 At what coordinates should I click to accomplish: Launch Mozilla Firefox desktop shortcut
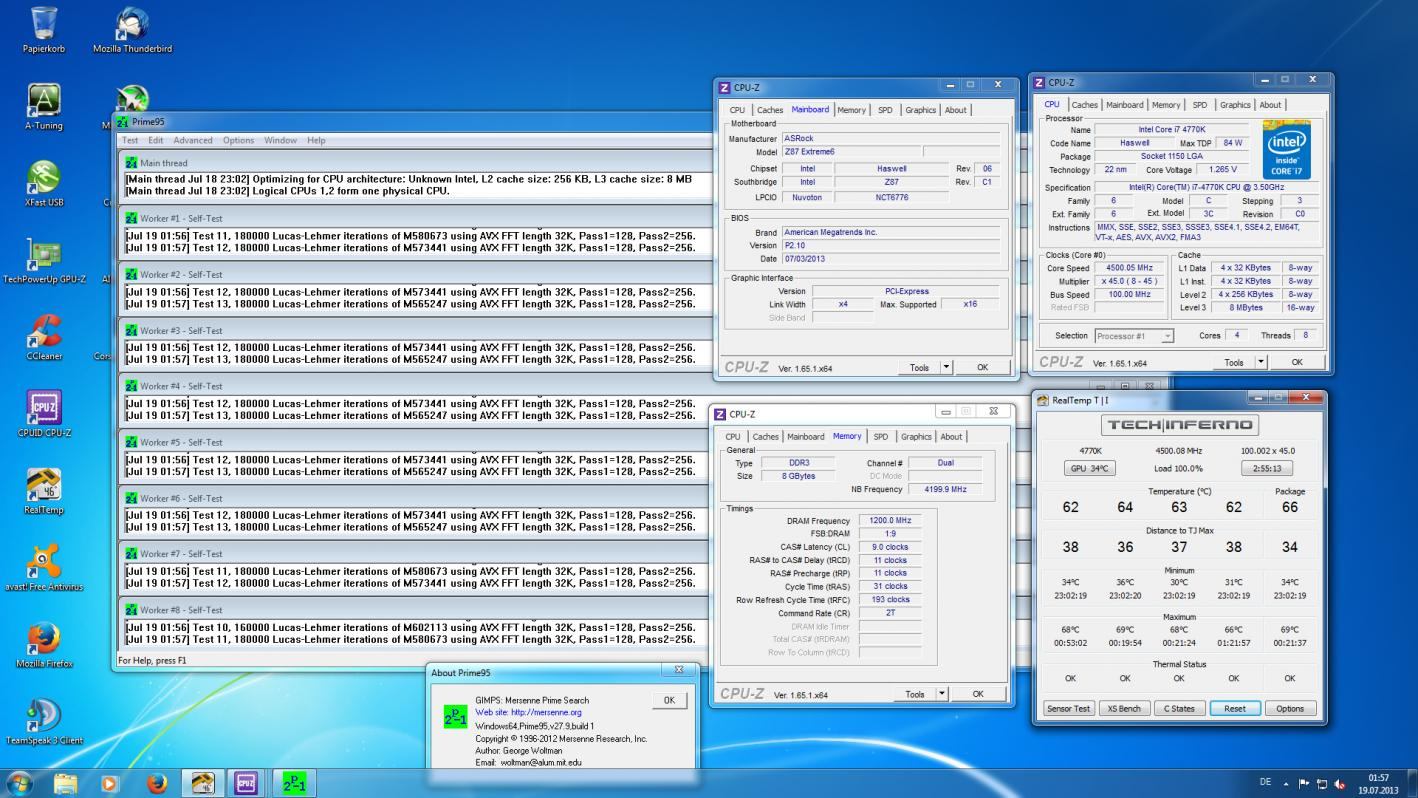click(44, 646)
